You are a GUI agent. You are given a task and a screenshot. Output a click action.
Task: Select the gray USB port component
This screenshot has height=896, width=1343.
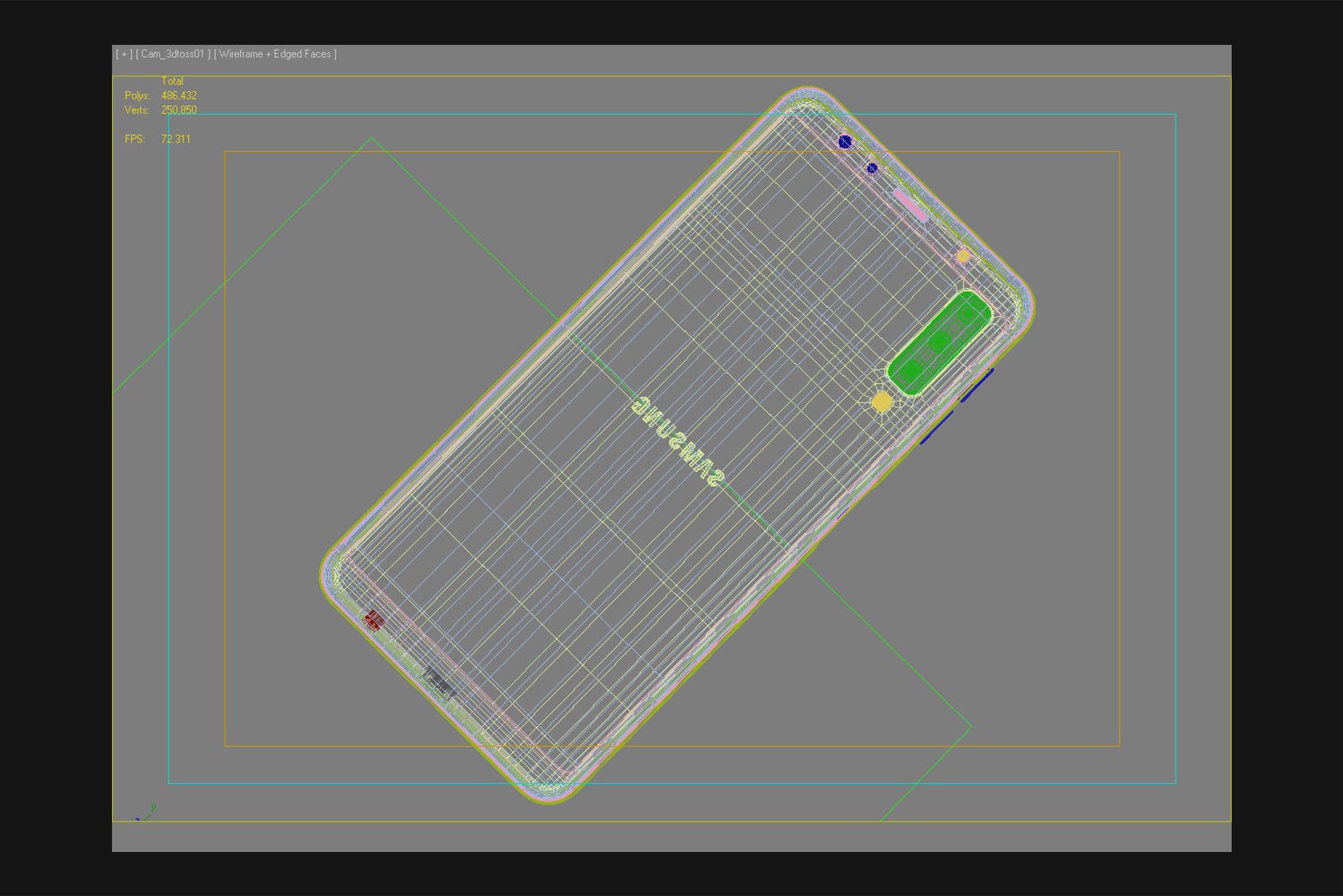438,683
